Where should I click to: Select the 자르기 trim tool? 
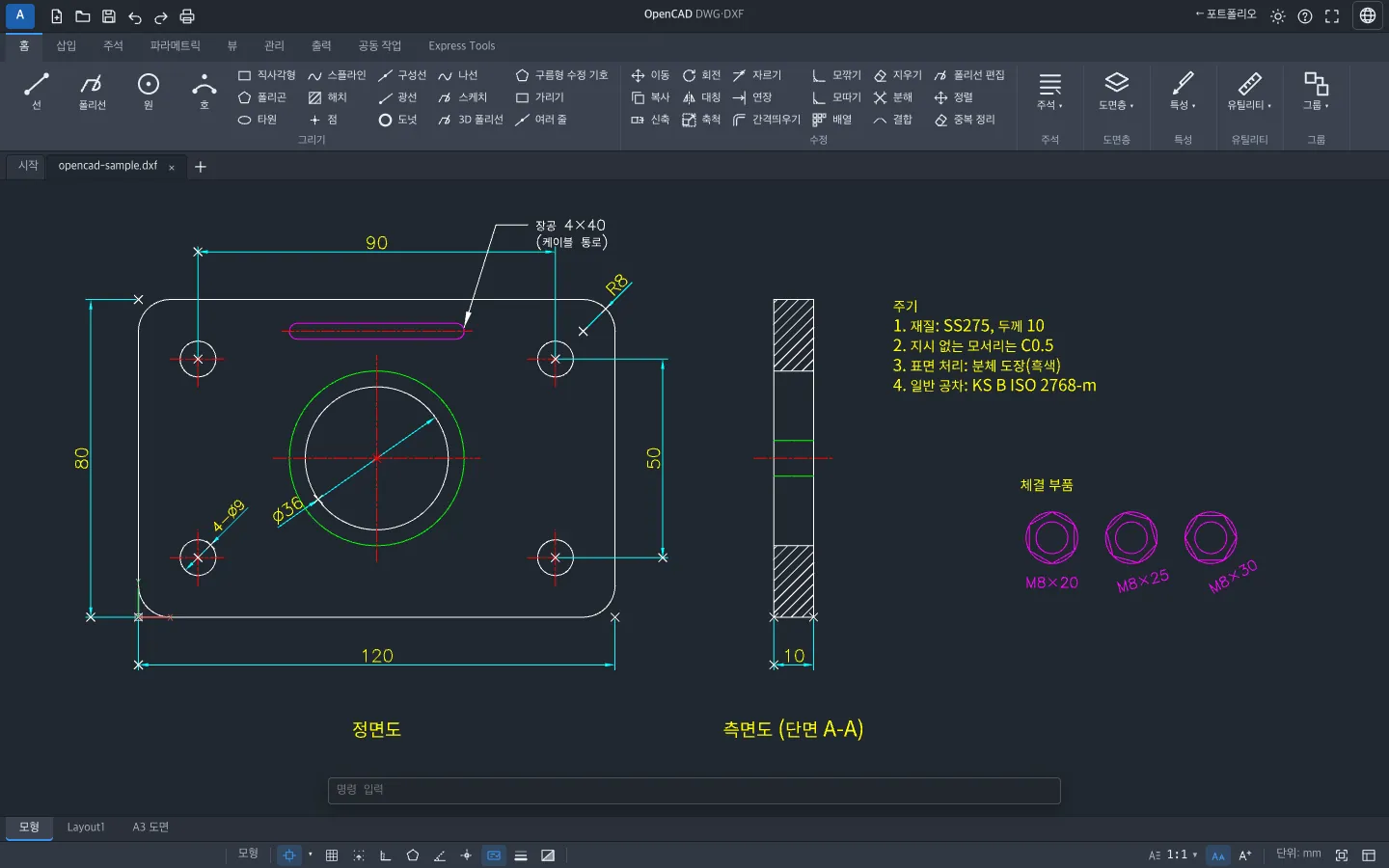(757, 75)
